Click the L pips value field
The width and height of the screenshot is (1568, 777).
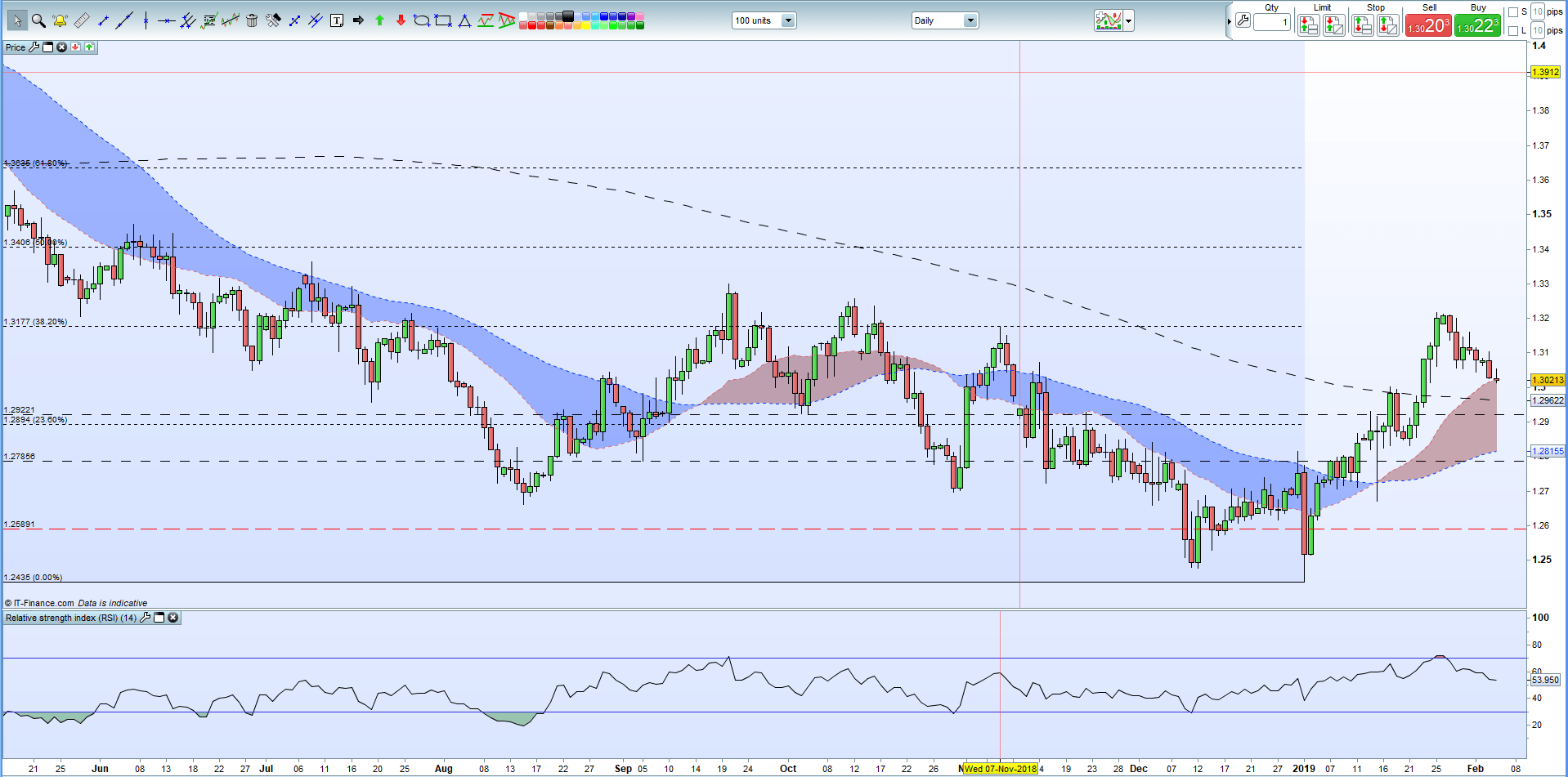pyautogui.click(x=1538, y=30)
